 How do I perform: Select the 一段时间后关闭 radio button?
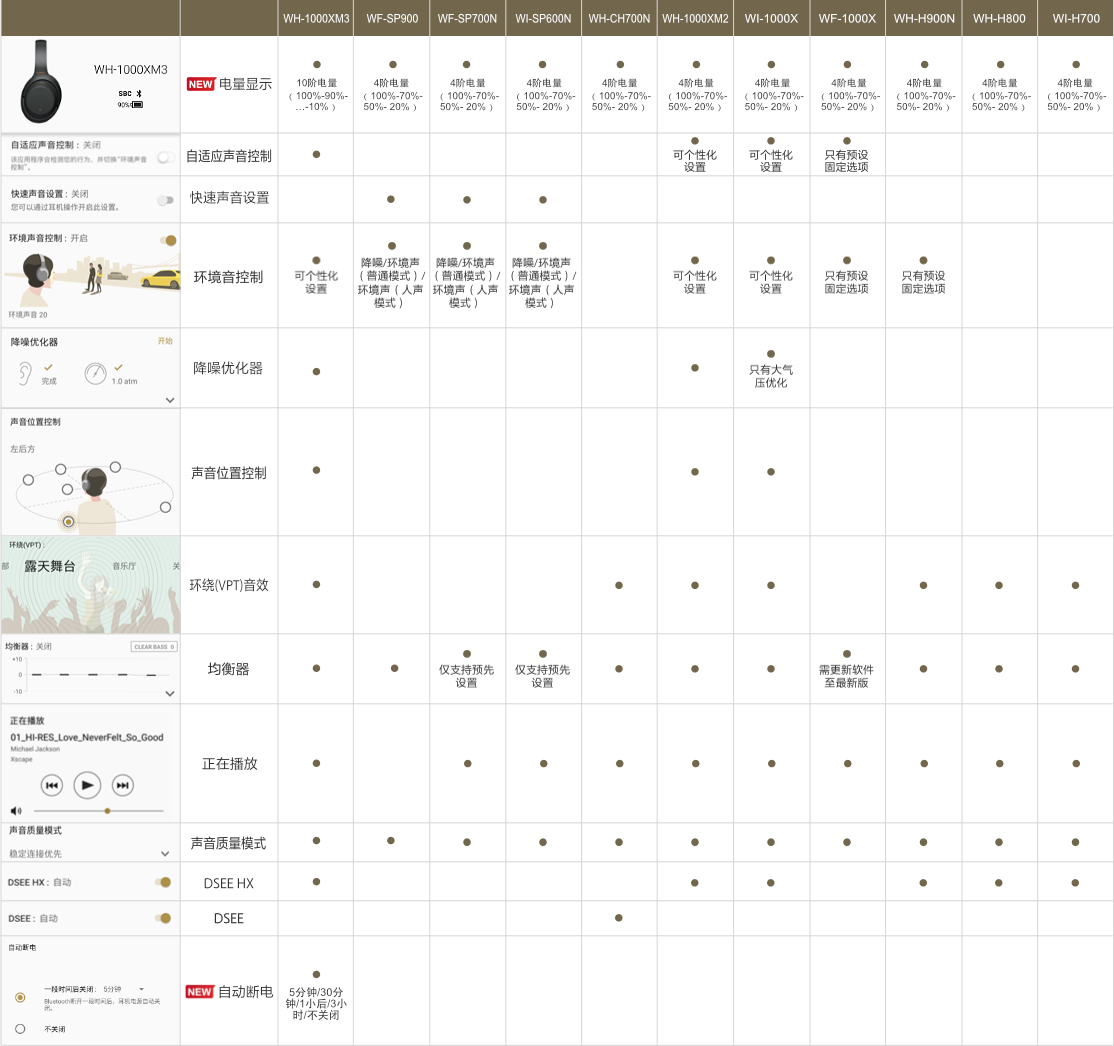[x=20, y=998]
